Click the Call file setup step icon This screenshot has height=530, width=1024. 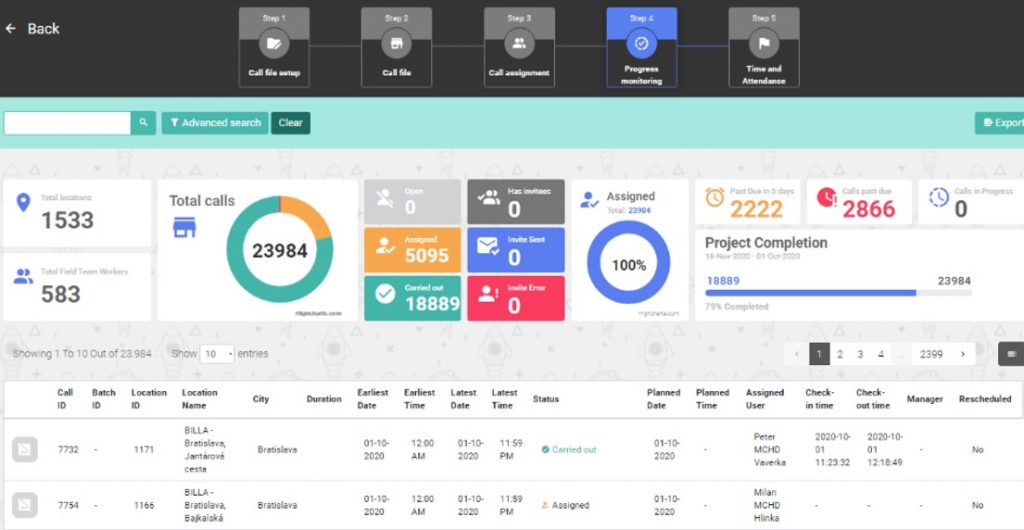274,44
